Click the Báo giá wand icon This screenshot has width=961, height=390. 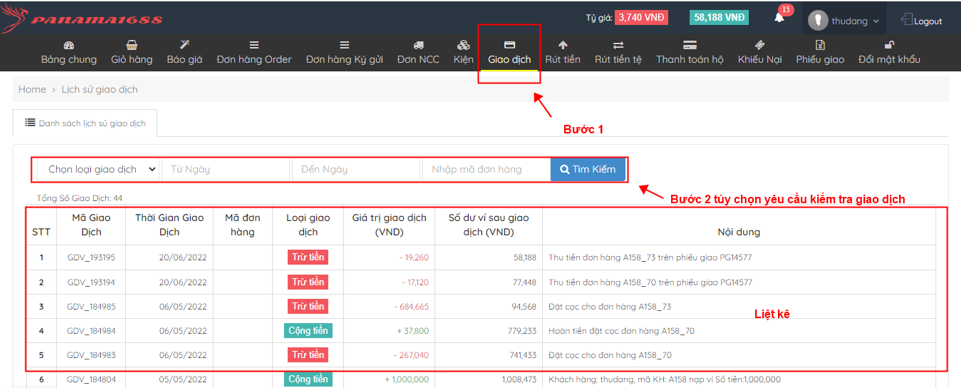pos(185,45)
